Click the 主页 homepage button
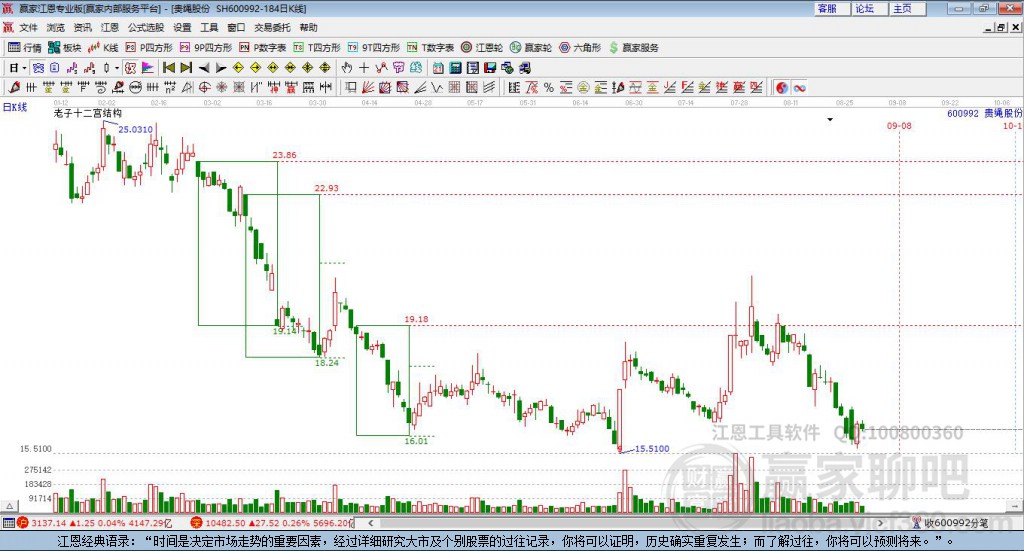The width and height of the screenshot is (1024, 551). click(x=906, y=8)
